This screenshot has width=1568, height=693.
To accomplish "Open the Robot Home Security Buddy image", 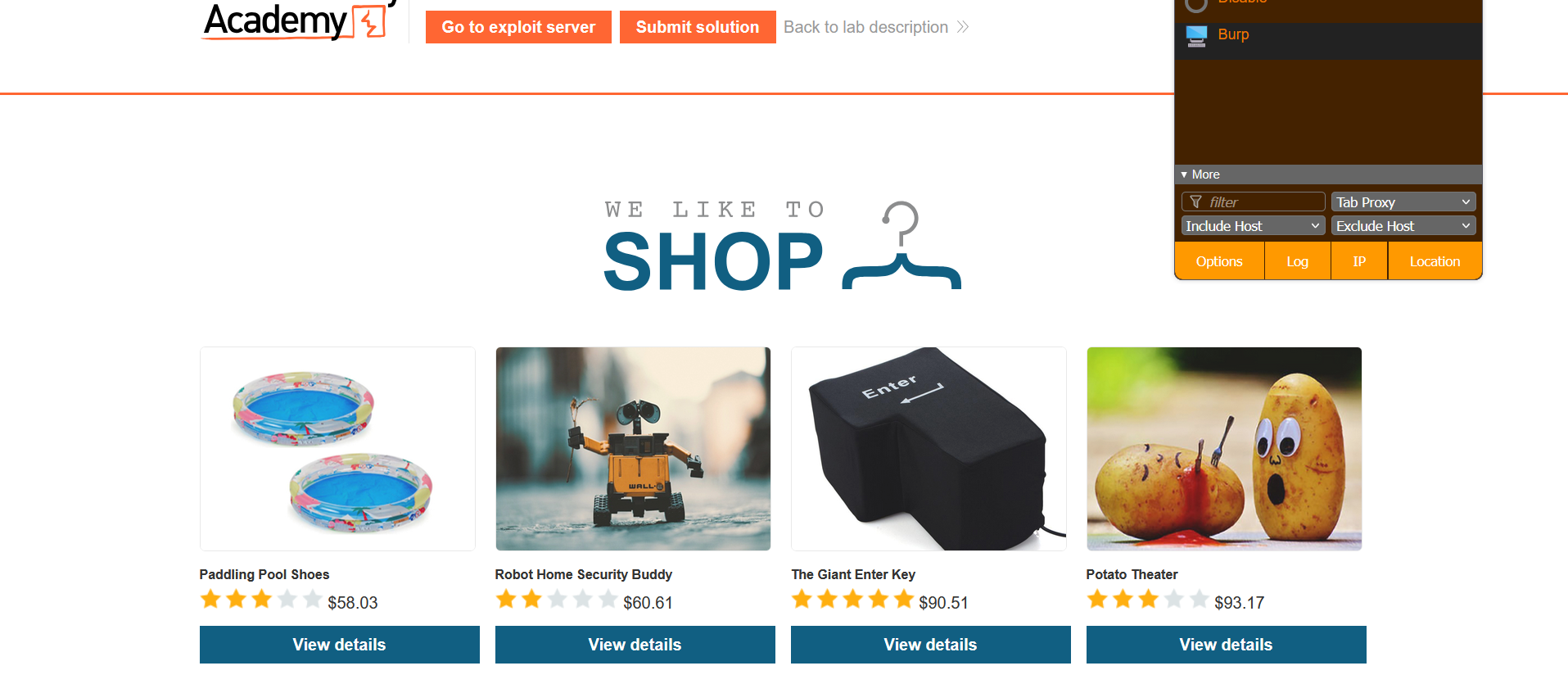I will [633, 449].
